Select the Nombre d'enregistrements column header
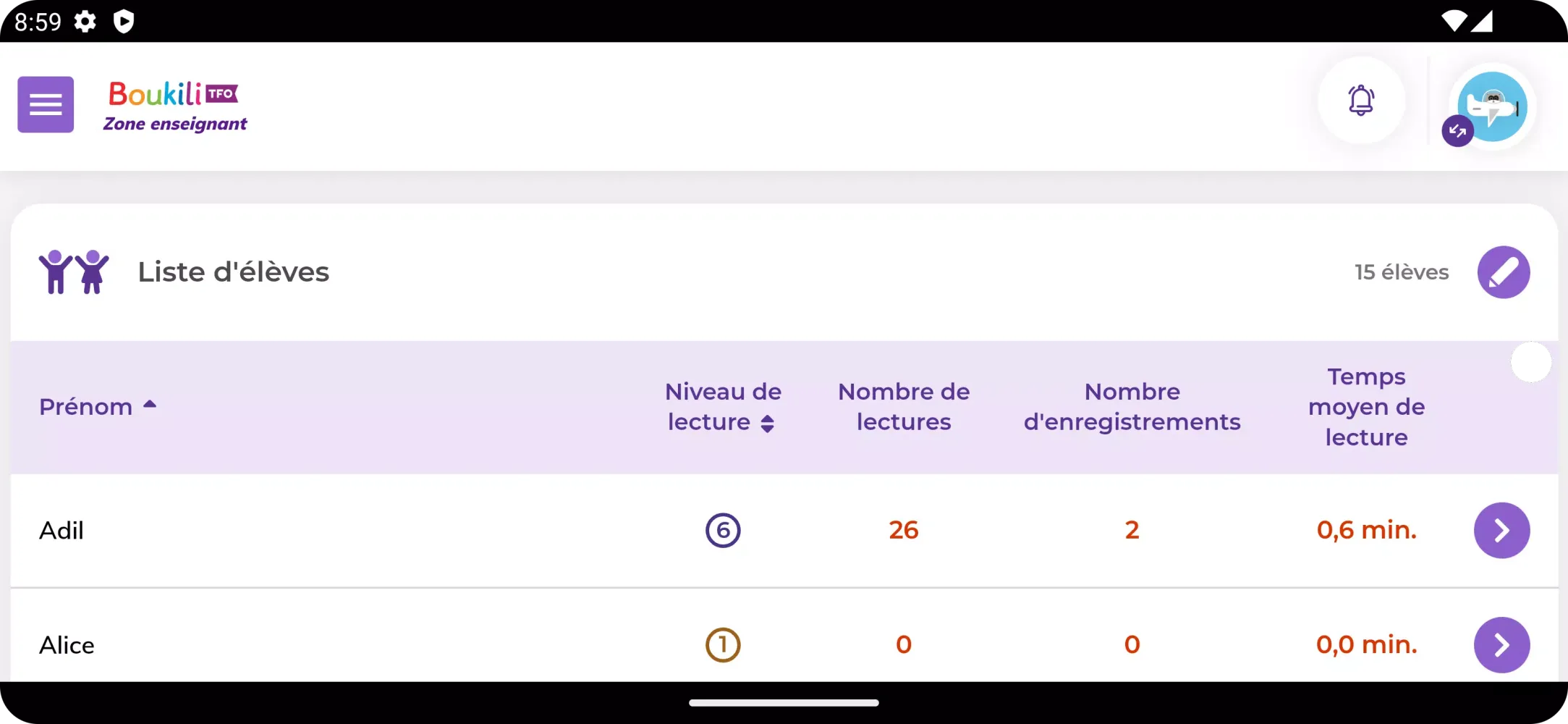 (x=1132, y=407)
